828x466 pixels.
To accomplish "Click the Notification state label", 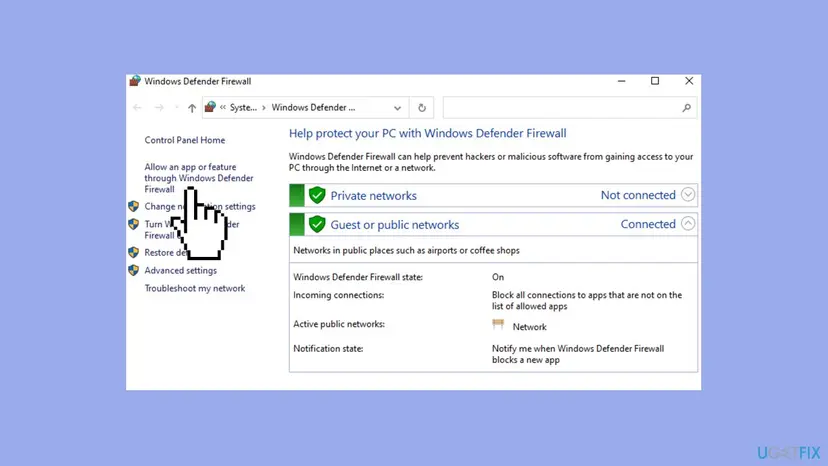I will pos(328,349).
